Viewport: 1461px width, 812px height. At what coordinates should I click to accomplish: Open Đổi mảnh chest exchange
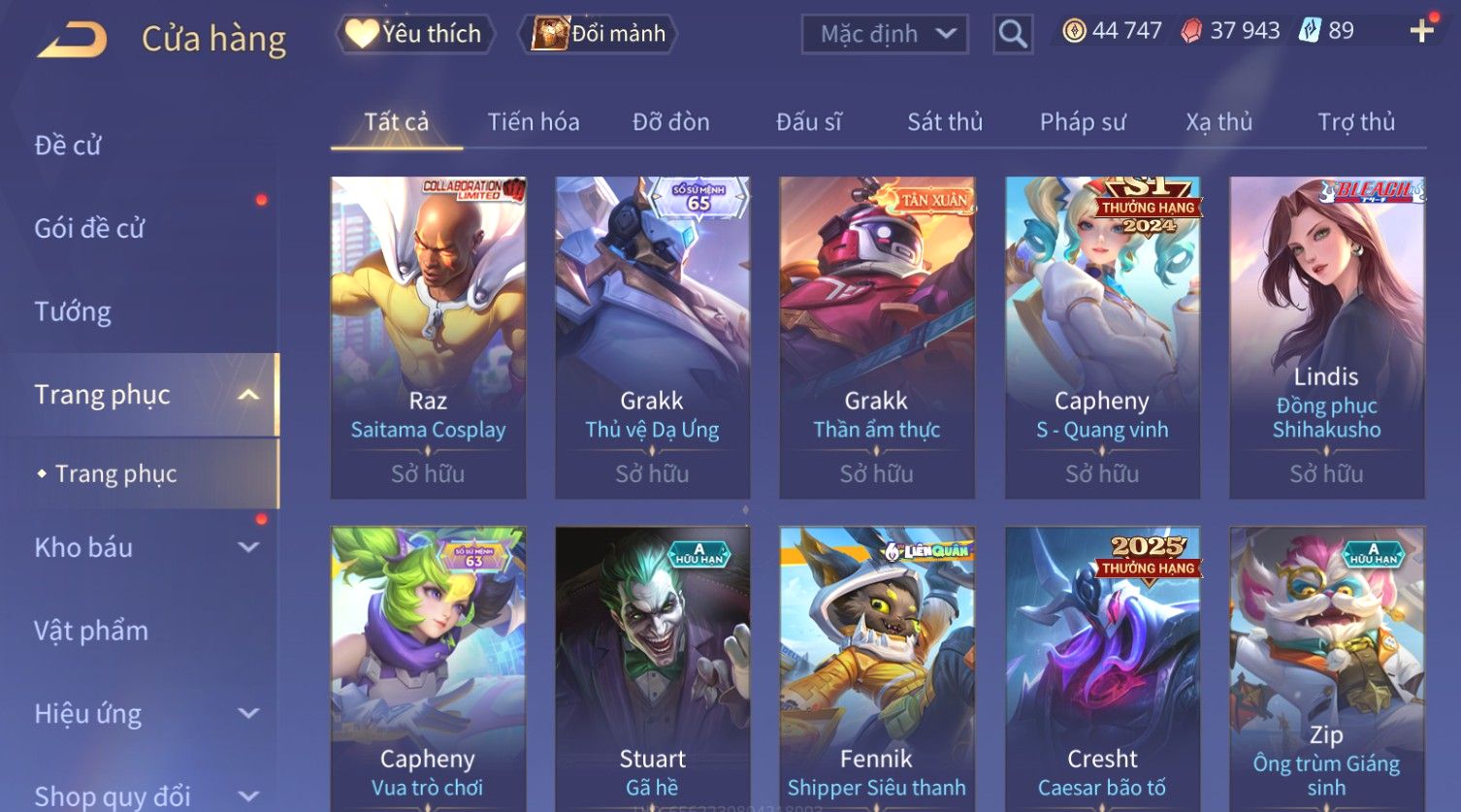(x=598, y=34)
